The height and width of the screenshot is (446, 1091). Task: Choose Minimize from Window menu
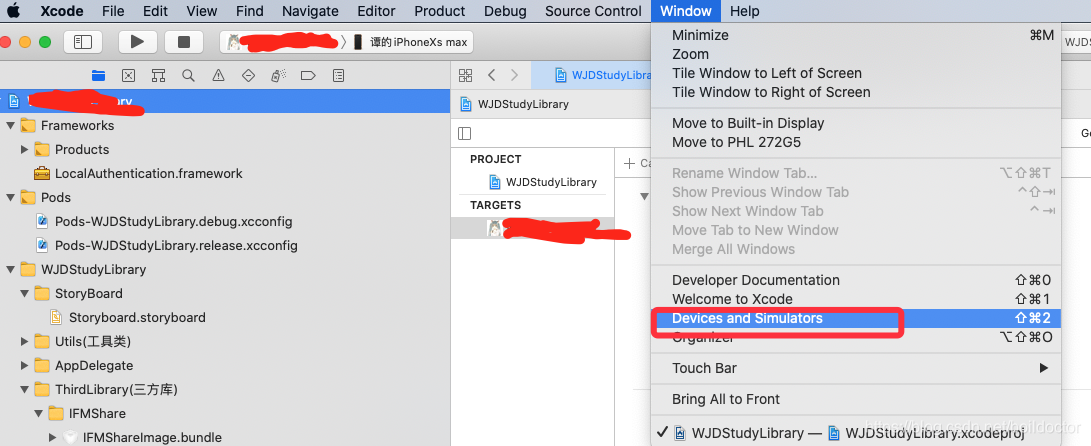click(856, 35)
